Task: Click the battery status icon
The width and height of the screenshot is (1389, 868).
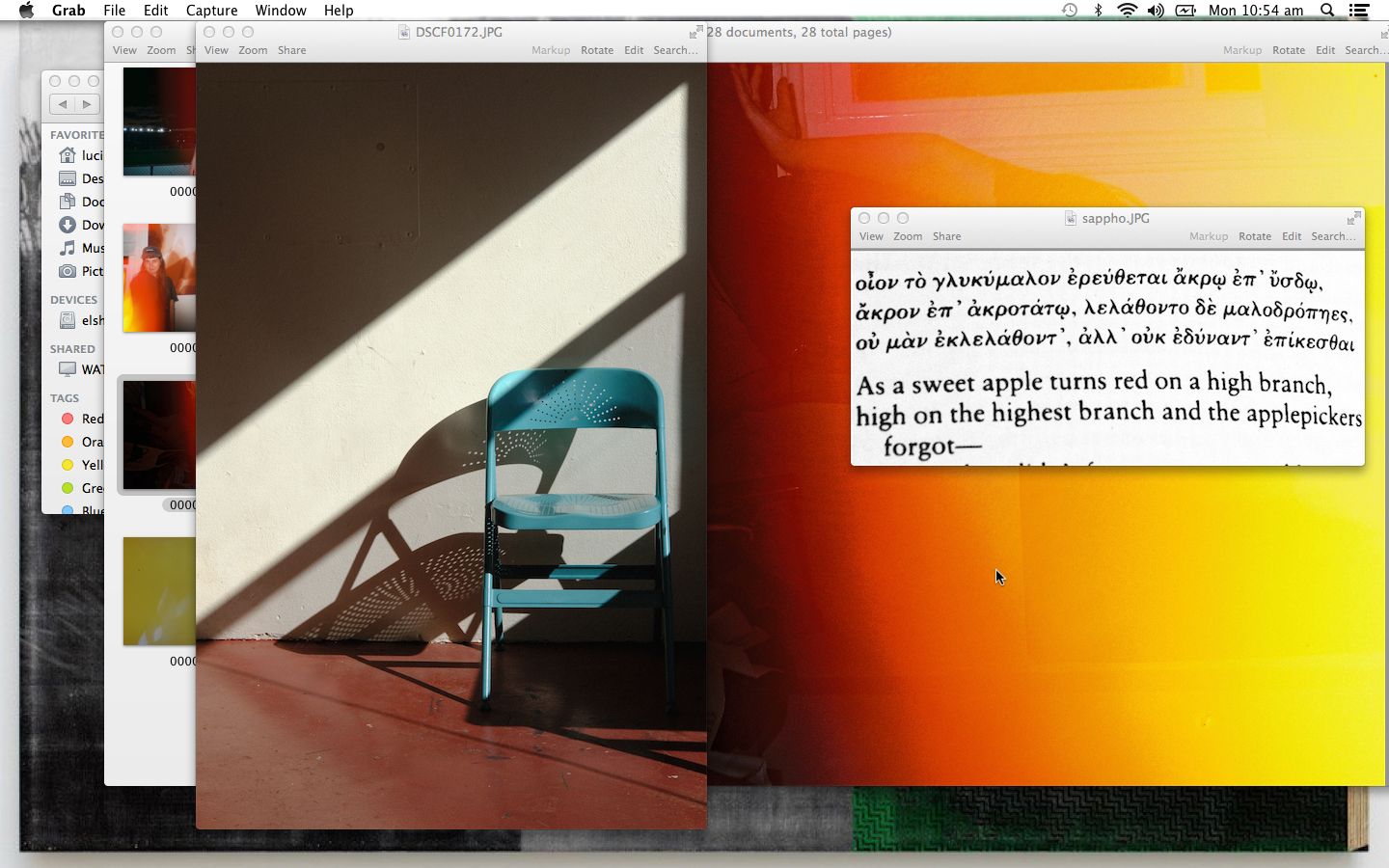Action: [1185, 11]
